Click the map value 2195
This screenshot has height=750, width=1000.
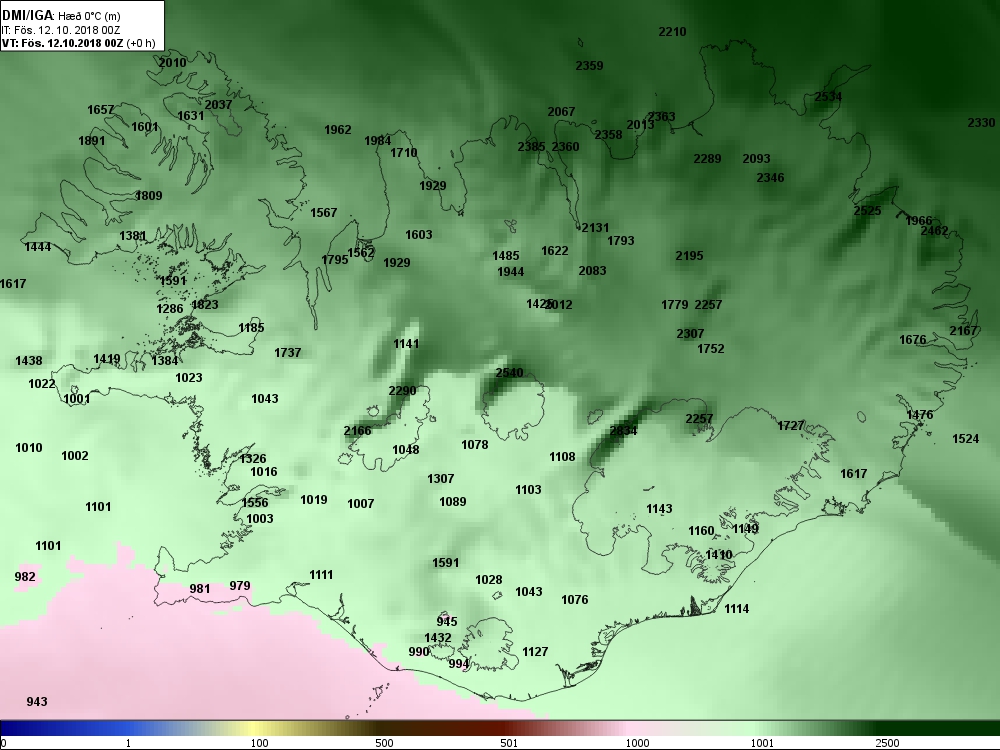tap(689, 255)
